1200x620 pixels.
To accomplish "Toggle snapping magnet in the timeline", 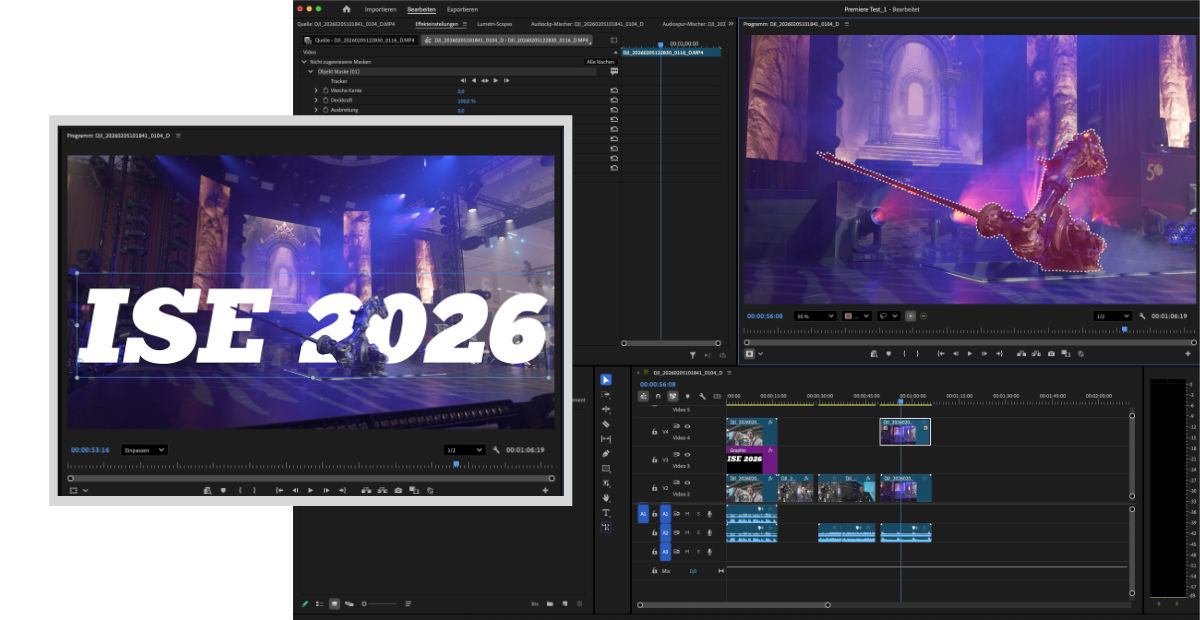I will [x=658, y=396].
